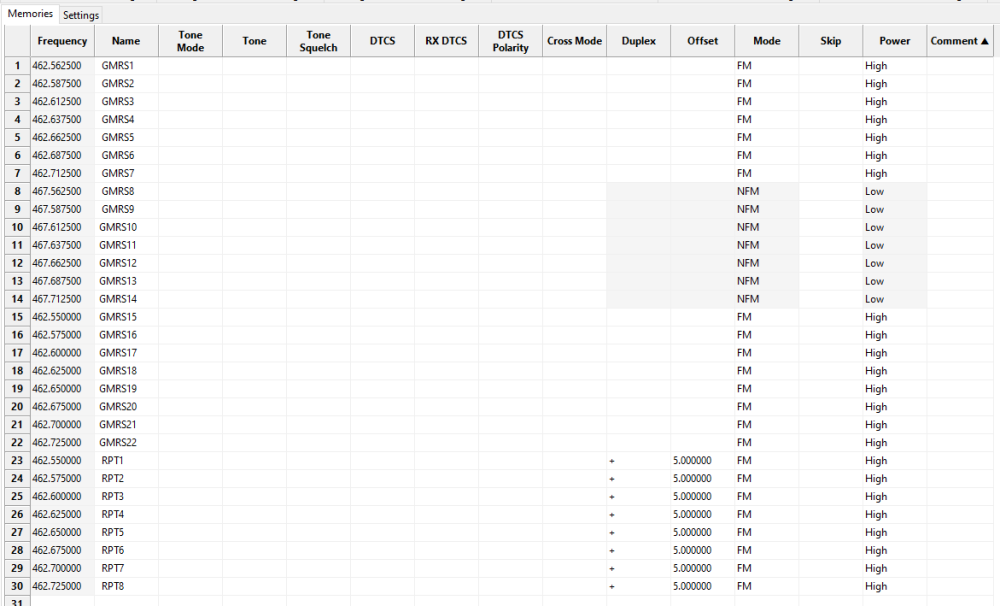Select the DTCS Polarity column header
1000x606 pixels.
pyautogui.click(x=510, y=41)
